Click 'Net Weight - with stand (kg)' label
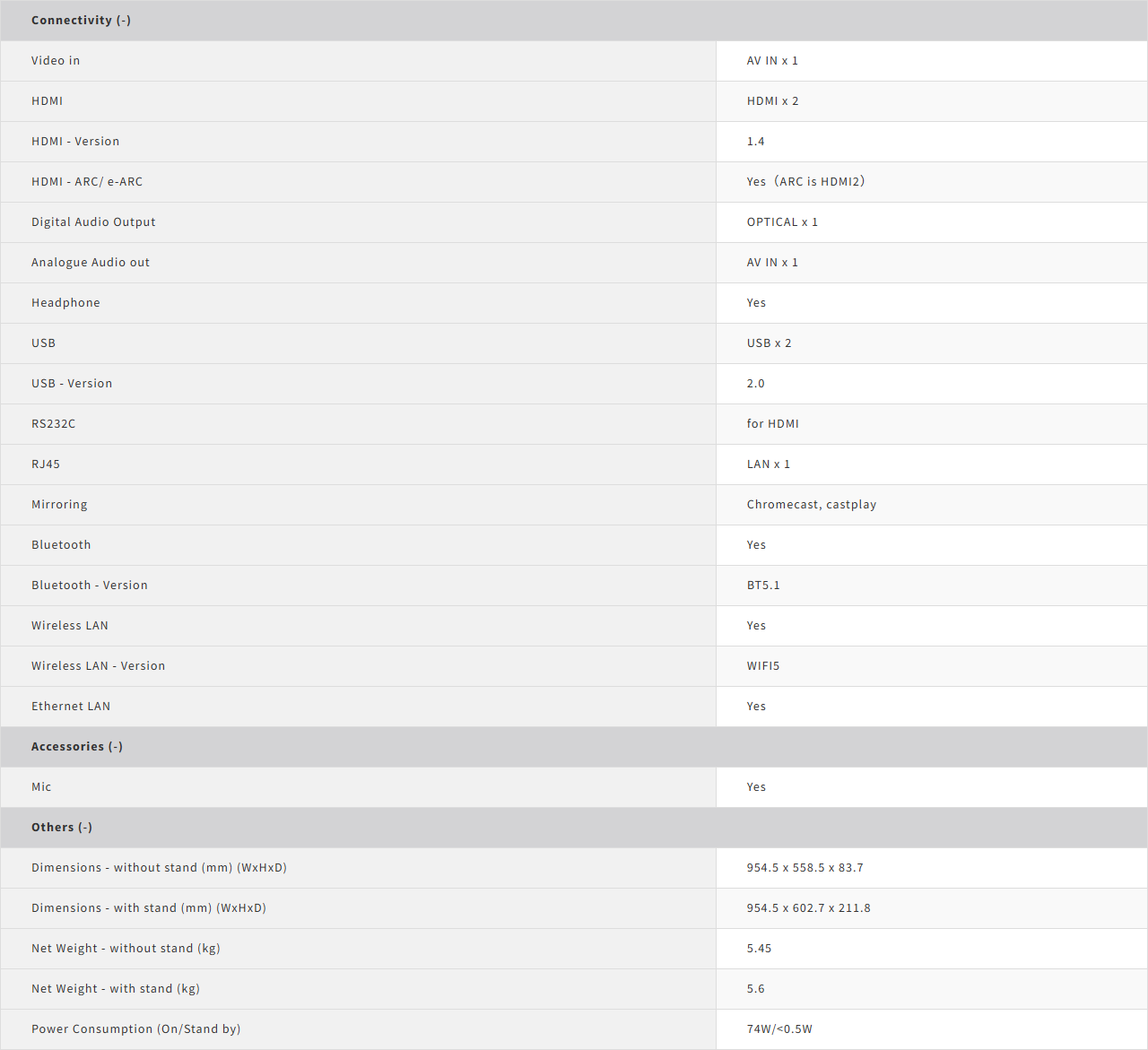This screenshot has width=1148, height=1050. [115, 989]
